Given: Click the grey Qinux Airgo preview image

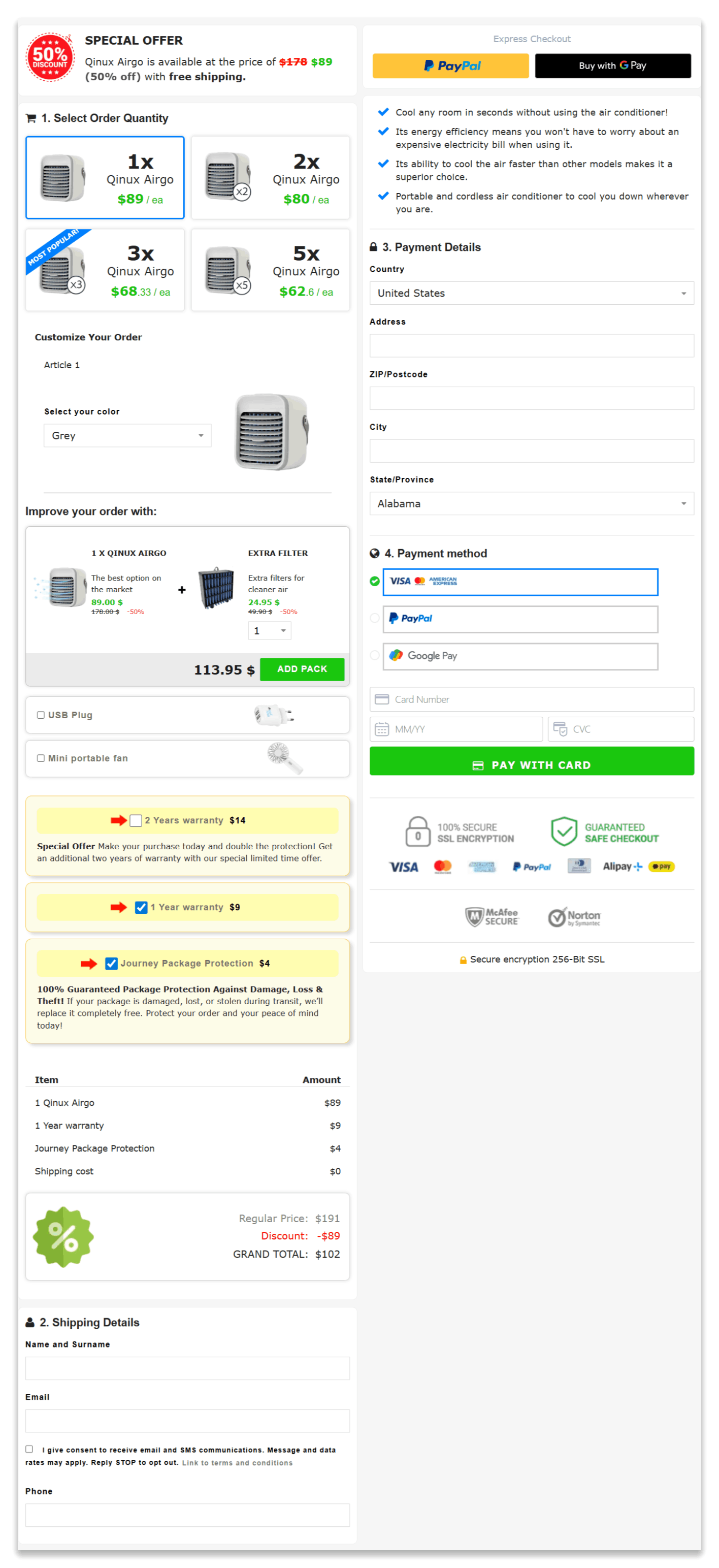Looking at the screenshot, I should (271, 432).
